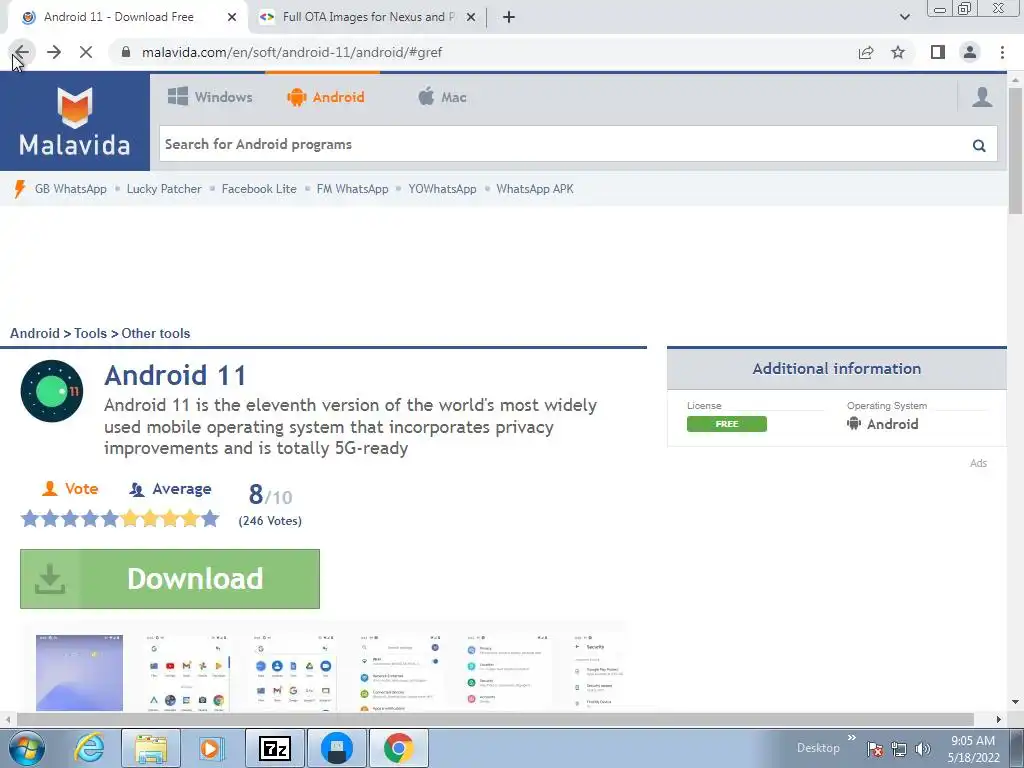Click the blue circular taskbar app icon

tap(337, 748)
